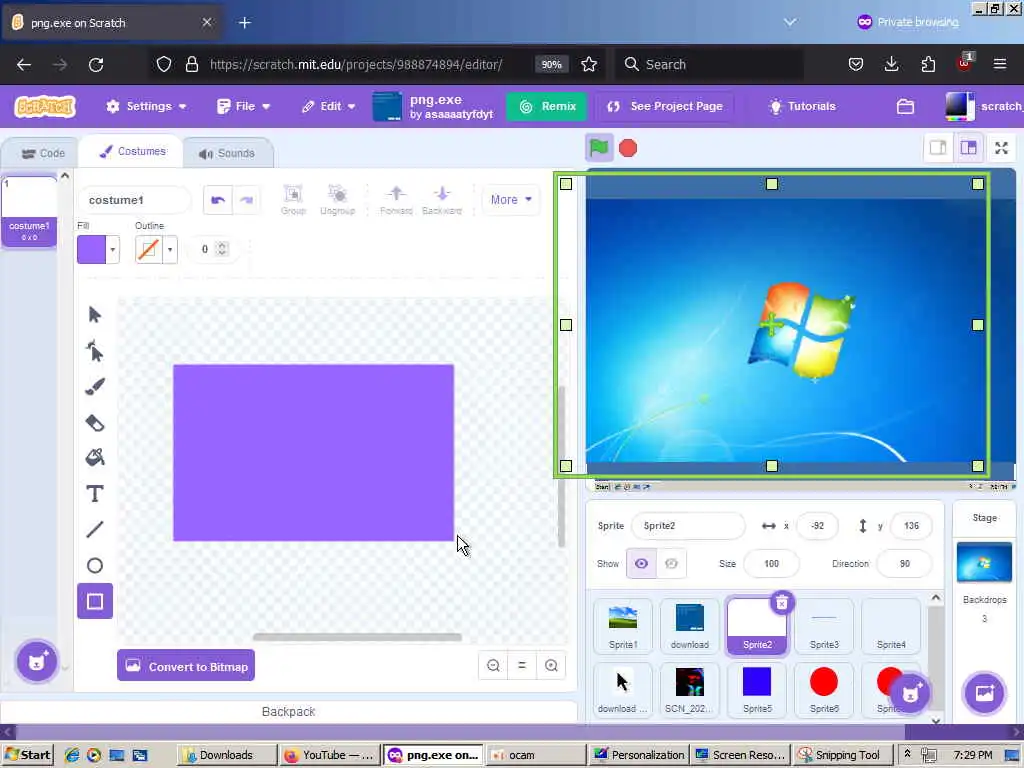Select the png.exe on Scratch browser tab
1024x768 pixels.
click(112, 22)
